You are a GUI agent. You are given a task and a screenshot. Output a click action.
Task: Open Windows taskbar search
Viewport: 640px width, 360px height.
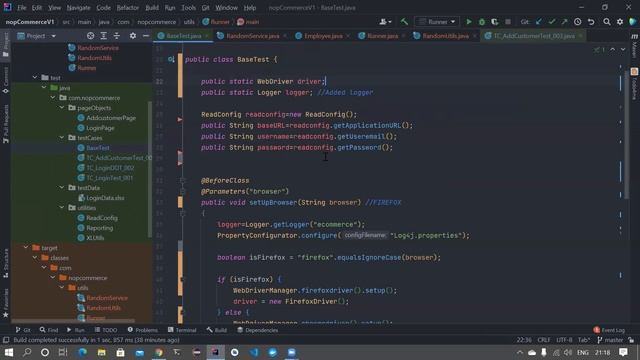tap(27, 352)
